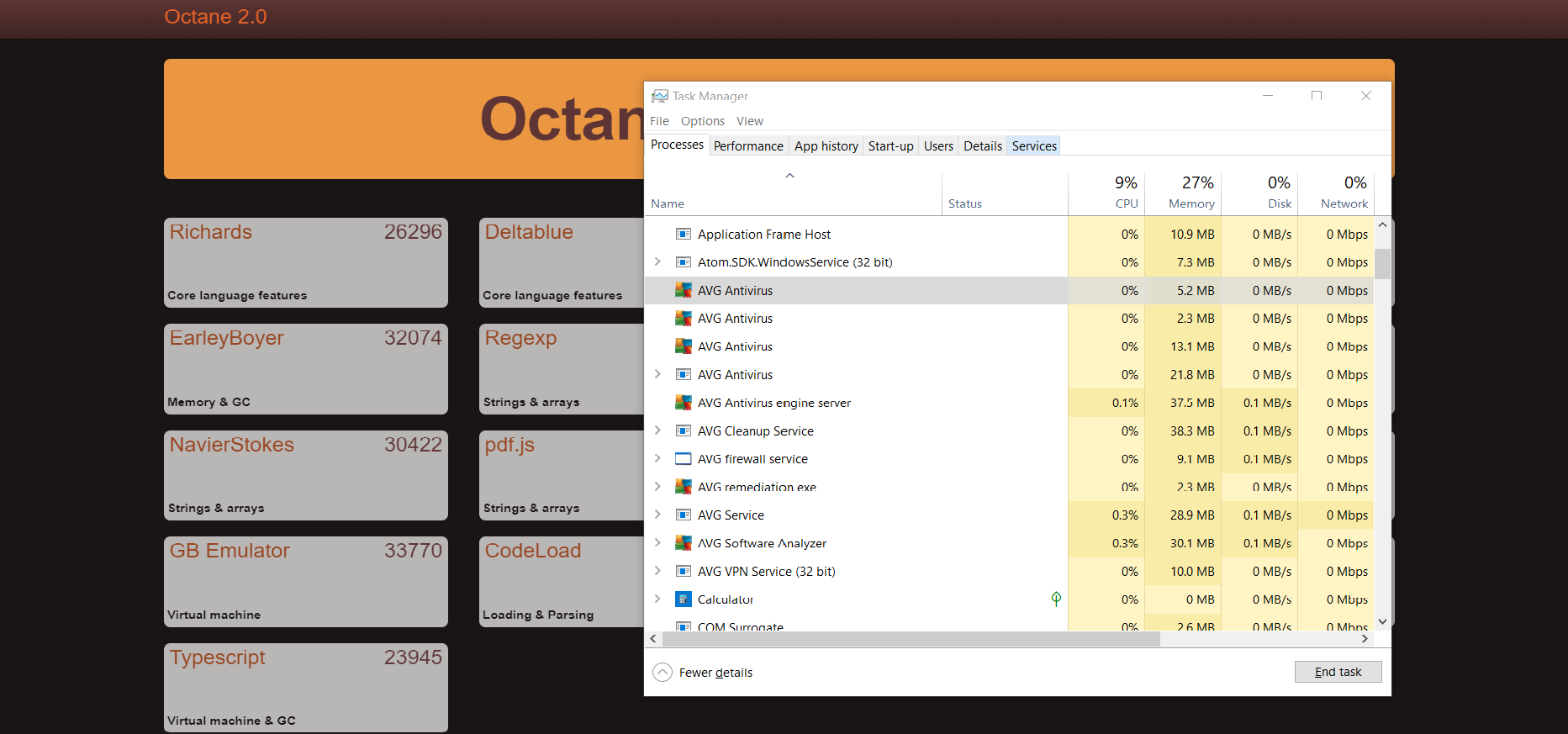Image resolution: width=1568 pixels, height=734 pixels.
Task: Click the Fewer details link
Action: tap(715, 673)
